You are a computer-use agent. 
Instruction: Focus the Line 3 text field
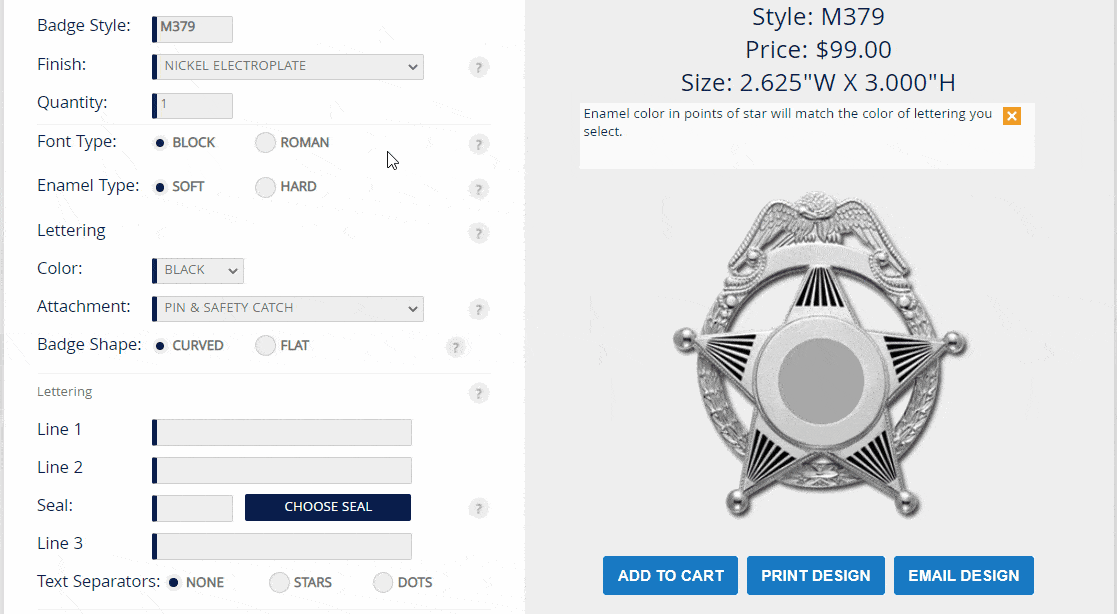[282, 546]
